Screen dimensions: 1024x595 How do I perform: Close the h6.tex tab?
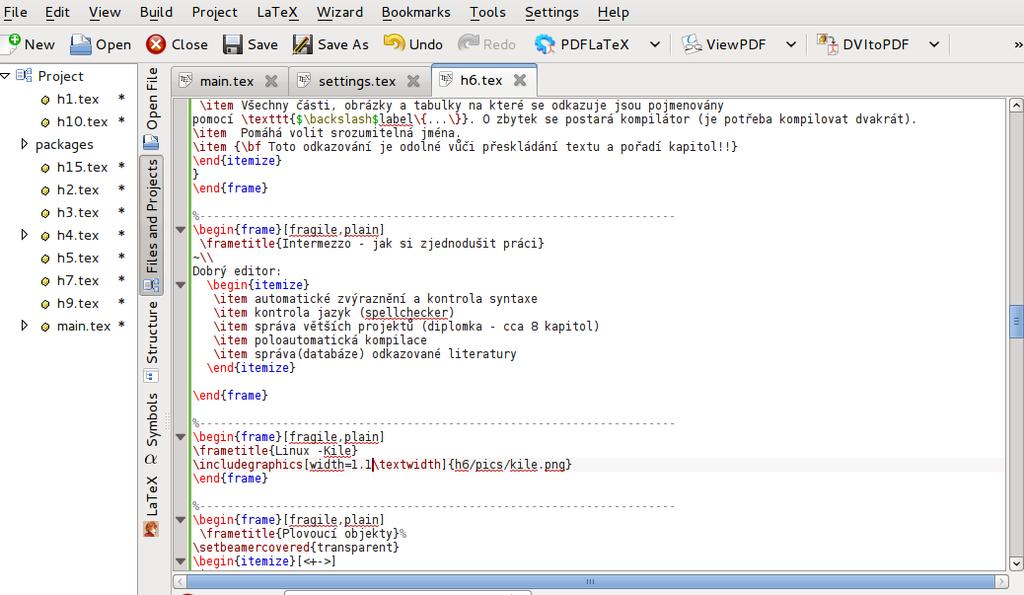520,80
